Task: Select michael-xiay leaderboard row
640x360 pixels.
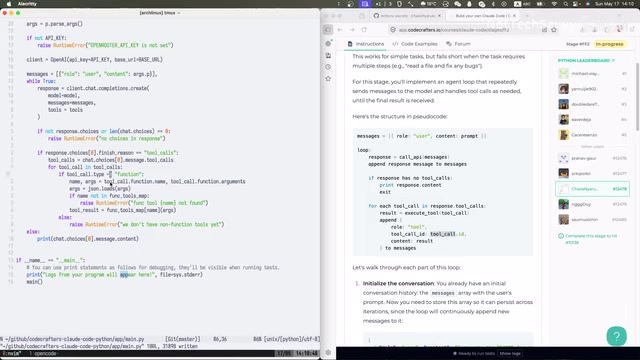Action: point(592,73)
